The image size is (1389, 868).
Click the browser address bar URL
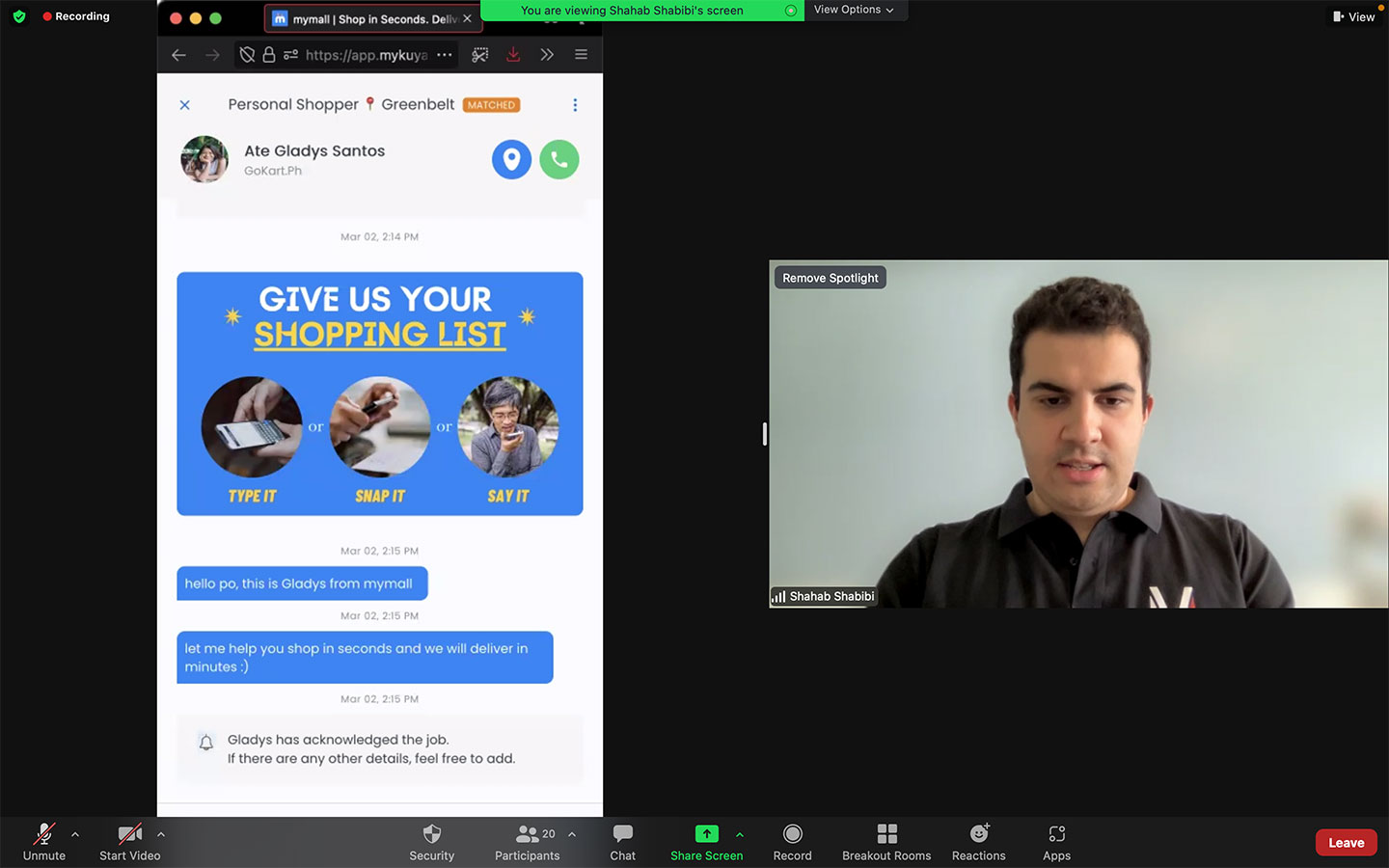(x=366, y=55)
